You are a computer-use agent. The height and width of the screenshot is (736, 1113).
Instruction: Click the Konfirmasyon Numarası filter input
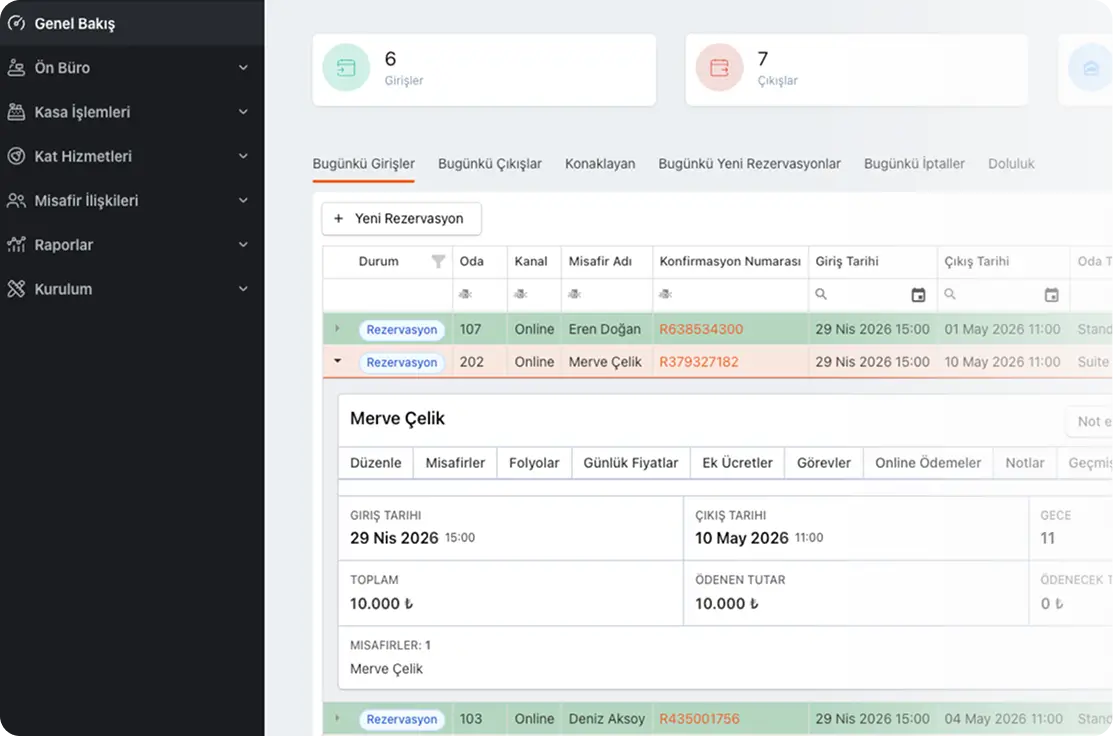(730, 295)
